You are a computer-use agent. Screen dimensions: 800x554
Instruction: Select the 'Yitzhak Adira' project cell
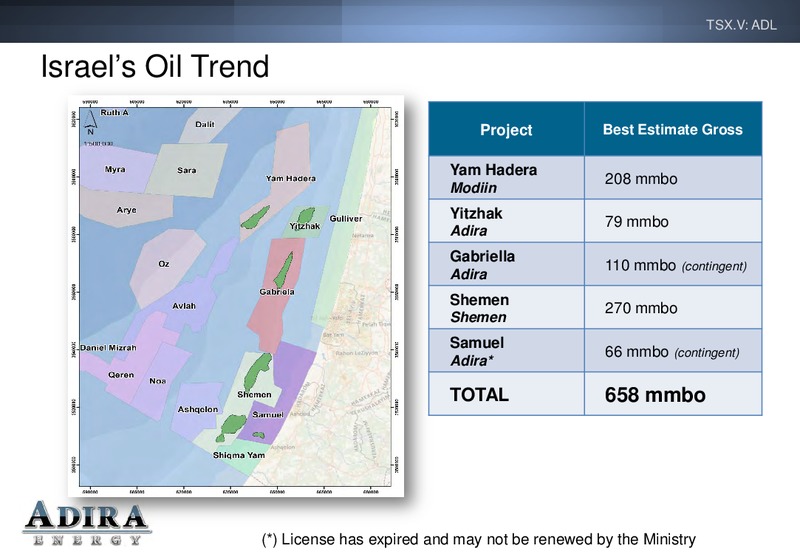506,221
